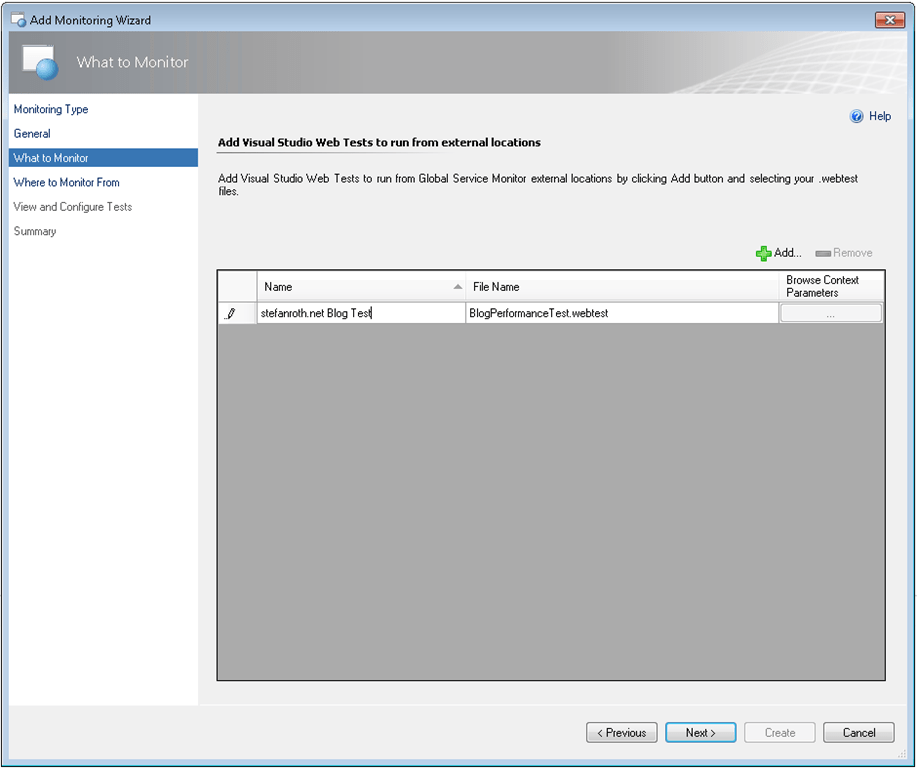Select the What to Monitor step
The height and width of the screenshot is (768, 917).
click(104, 158)
